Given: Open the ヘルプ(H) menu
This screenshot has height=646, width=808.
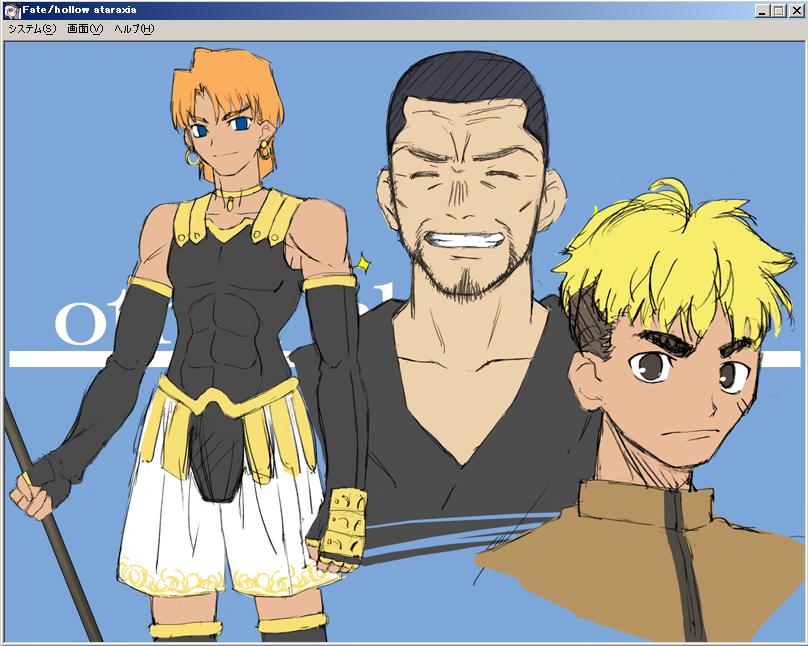Looking at the screenshot, I should tap(134, 29).
